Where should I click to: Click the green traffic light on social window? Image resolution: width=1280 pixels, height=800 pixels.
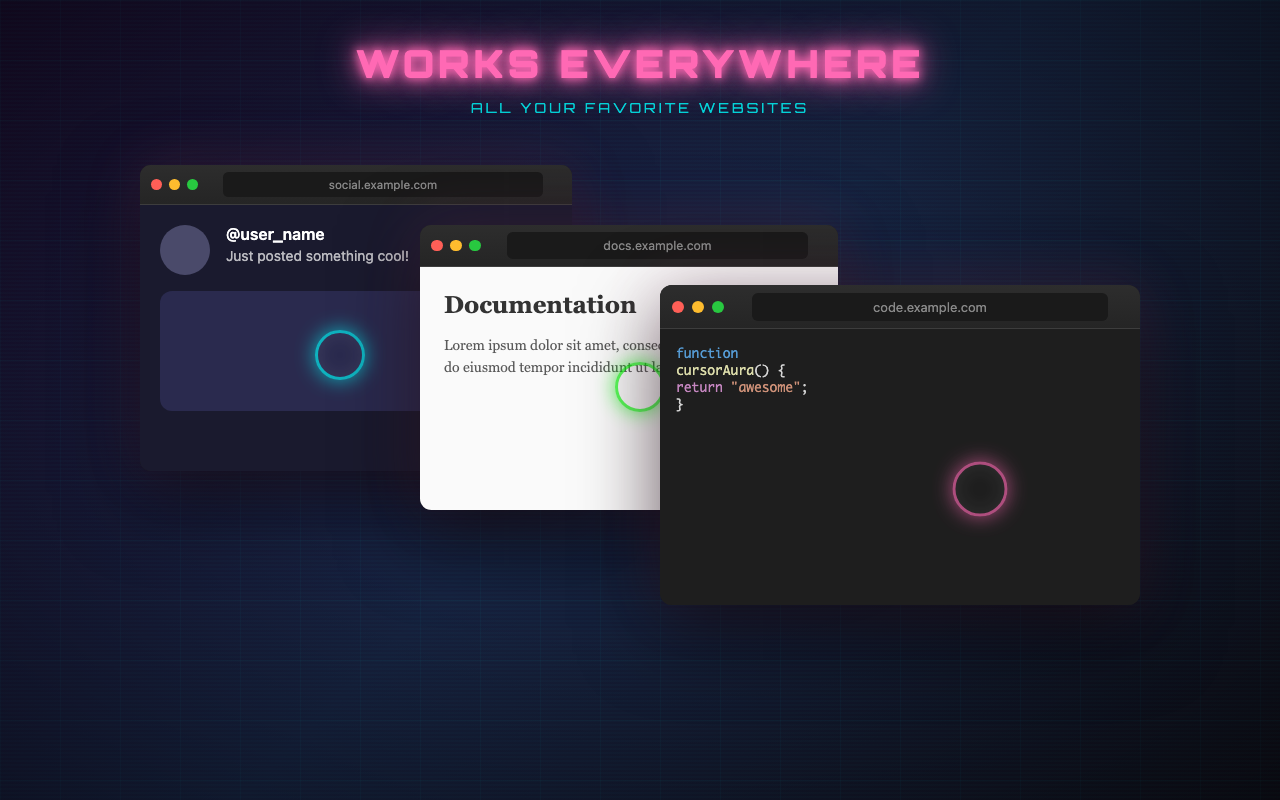[192, 184]
